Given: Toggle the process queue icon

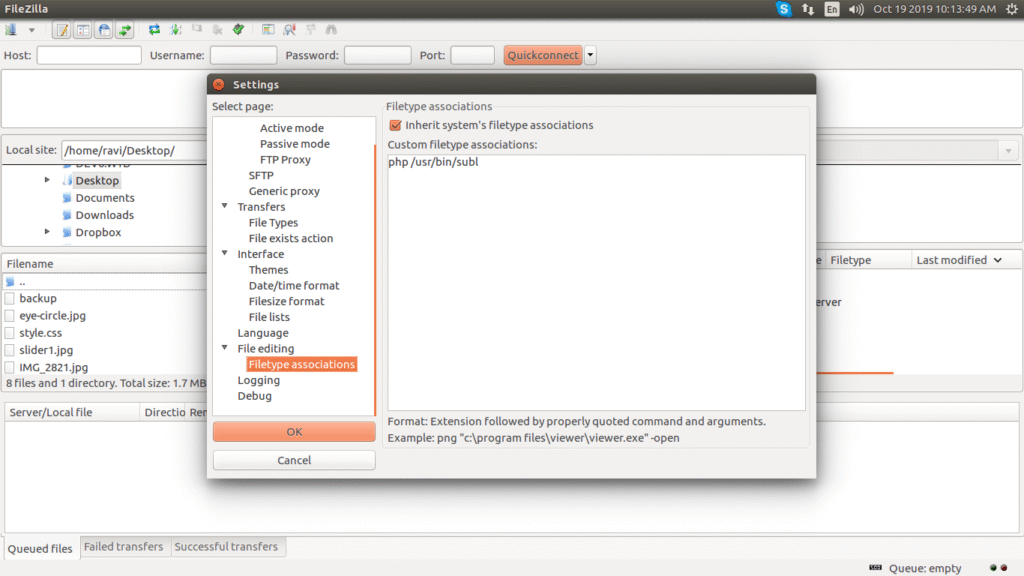Looking at the screenshot, I should click(175, 30).
